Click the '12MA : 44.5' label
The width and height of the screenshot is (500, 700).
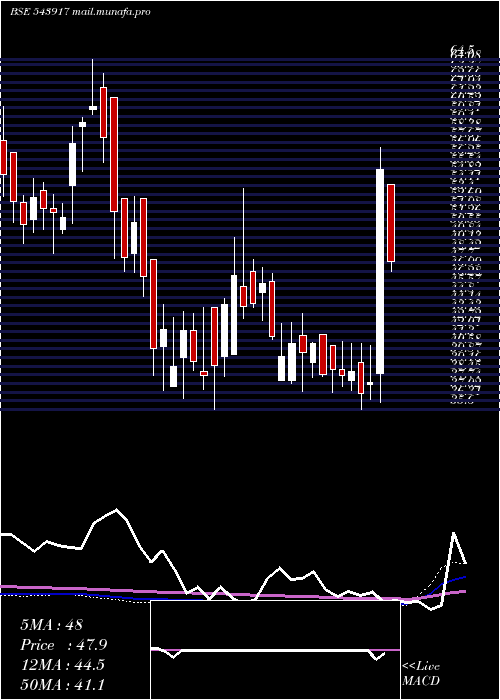[x=62, y=665]
